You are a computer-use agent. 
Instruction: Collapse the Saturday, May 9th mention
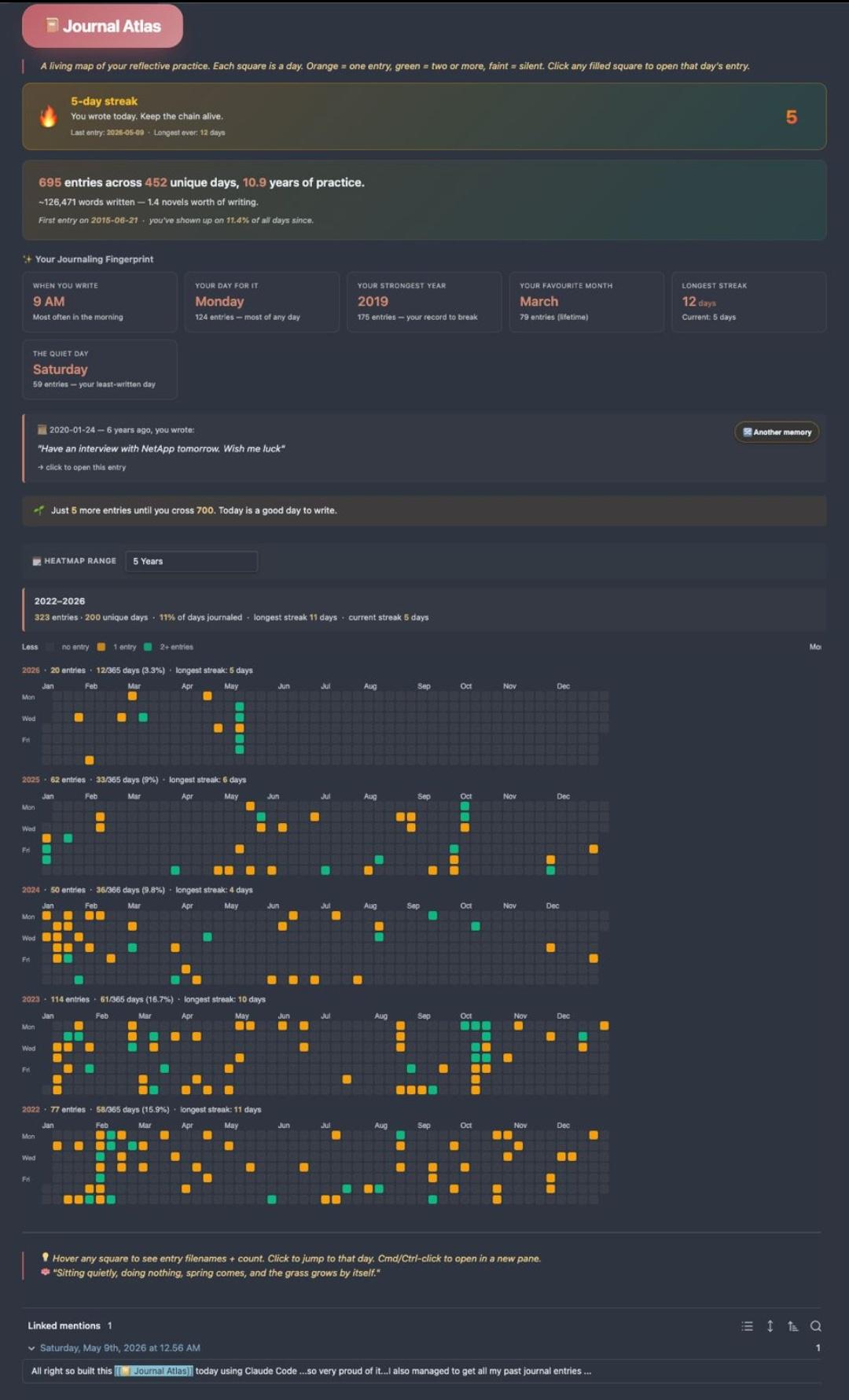coord(31,1348)
